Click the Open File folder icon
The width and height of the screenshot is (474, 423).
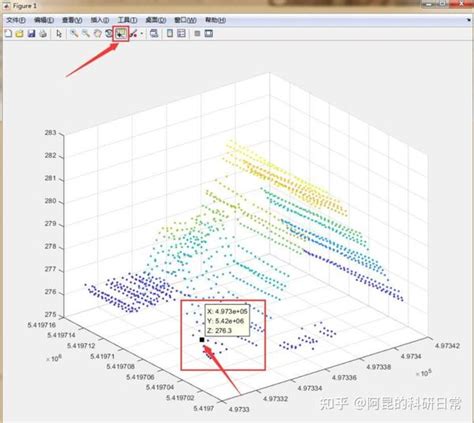20,33
